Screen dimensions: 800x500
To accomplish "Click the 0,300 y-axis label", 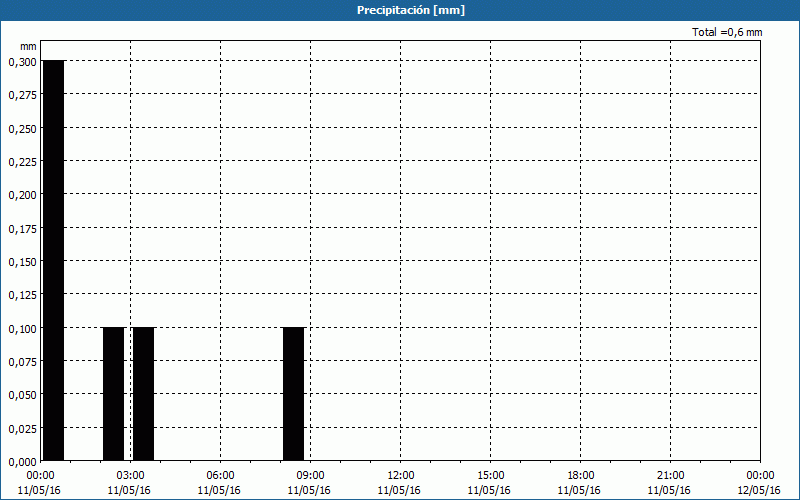I will click(x=22, y=62).
